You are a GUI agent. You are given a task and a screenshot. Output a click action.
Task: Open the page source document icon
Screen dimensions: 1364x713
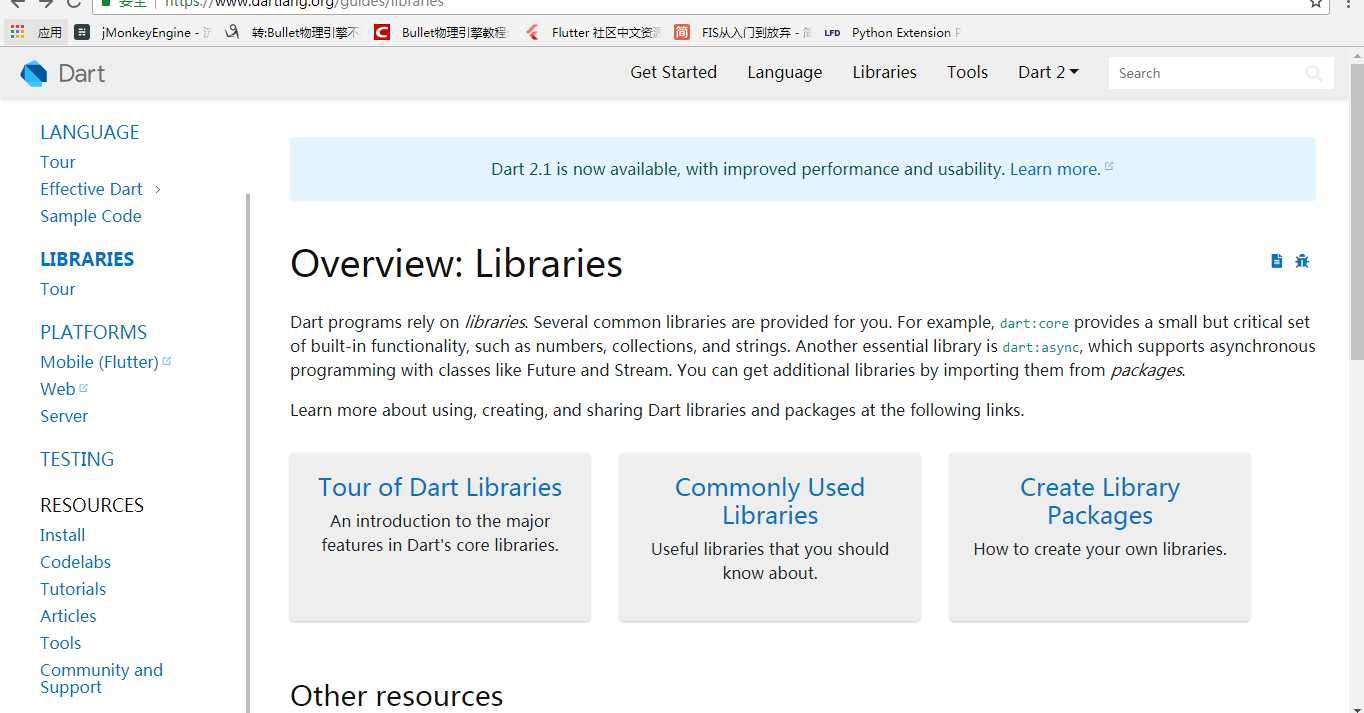[x=1276, y=261]
